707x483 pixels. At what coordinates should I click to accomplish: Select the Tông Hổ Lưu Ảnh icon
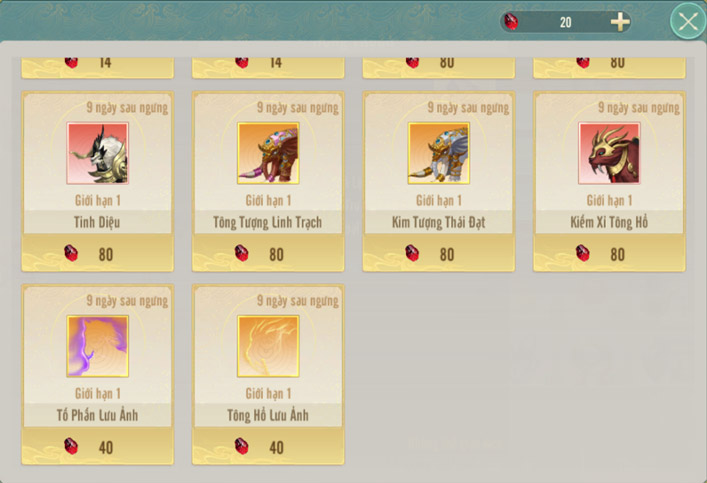(268, 346)
